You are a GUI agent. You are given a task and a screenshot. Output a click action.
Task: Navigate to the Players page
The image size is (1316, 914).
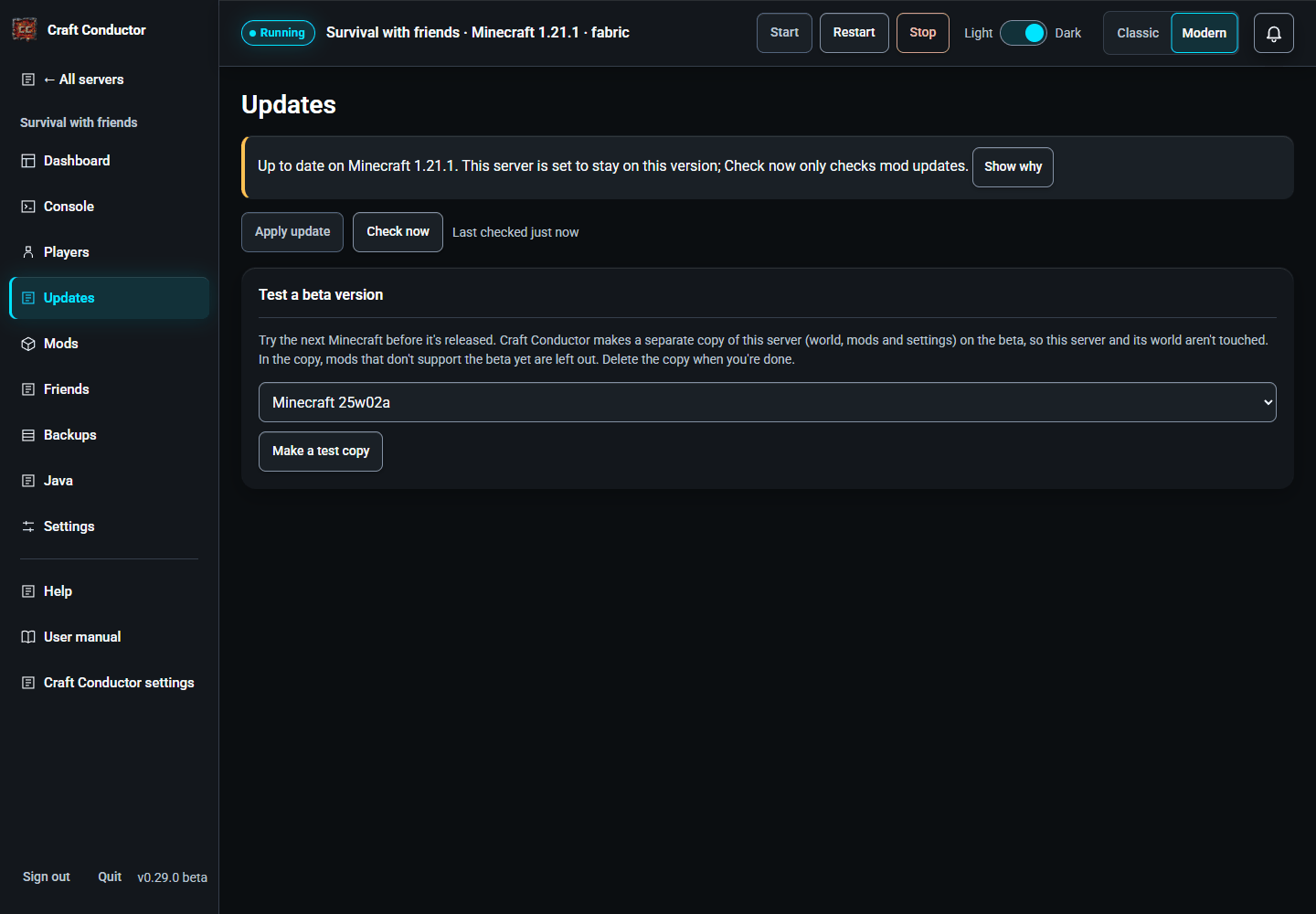pyautogui.click(x=110, y=252)
